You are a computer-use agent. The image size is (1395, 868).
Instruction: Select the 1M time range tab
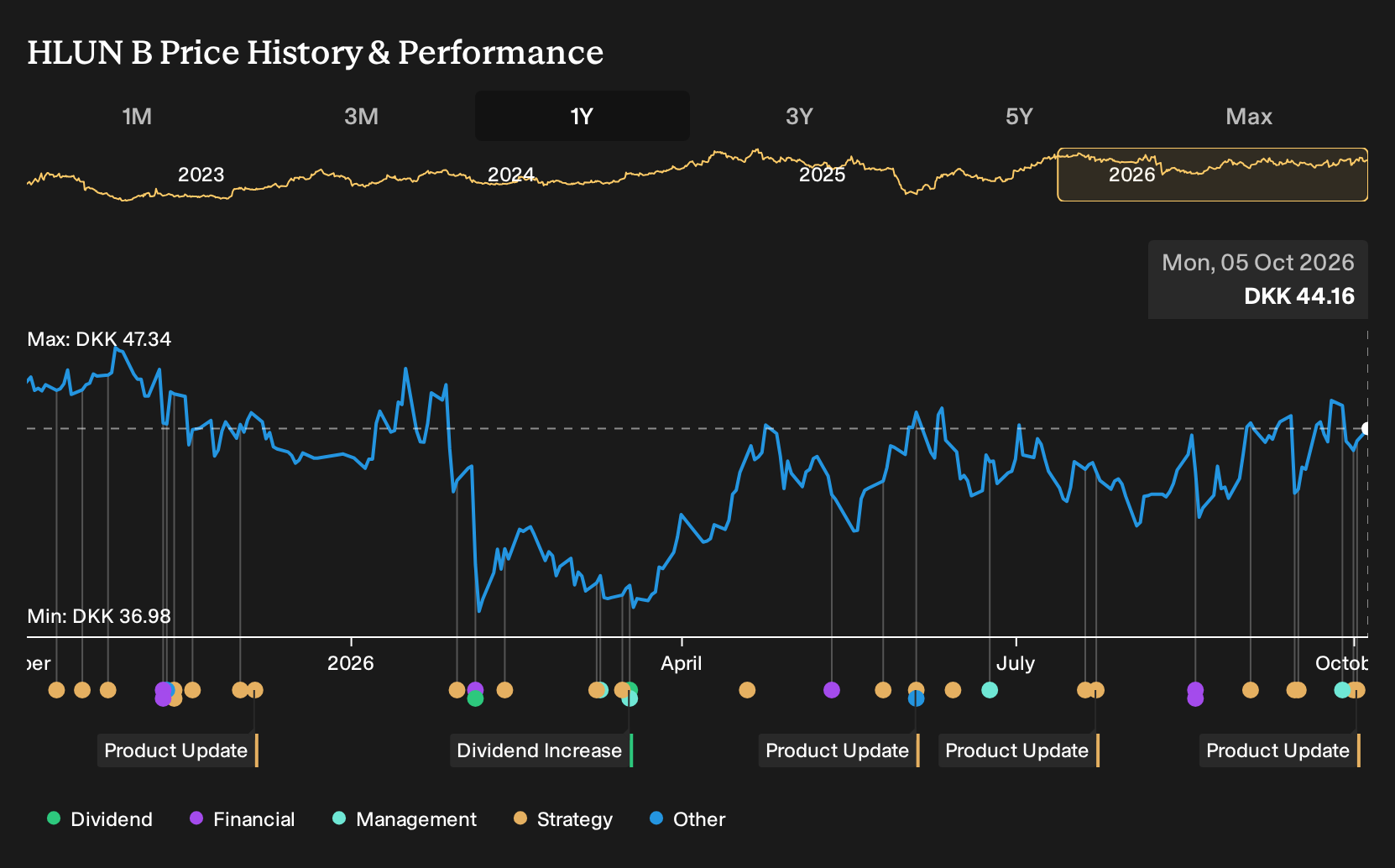137,116
